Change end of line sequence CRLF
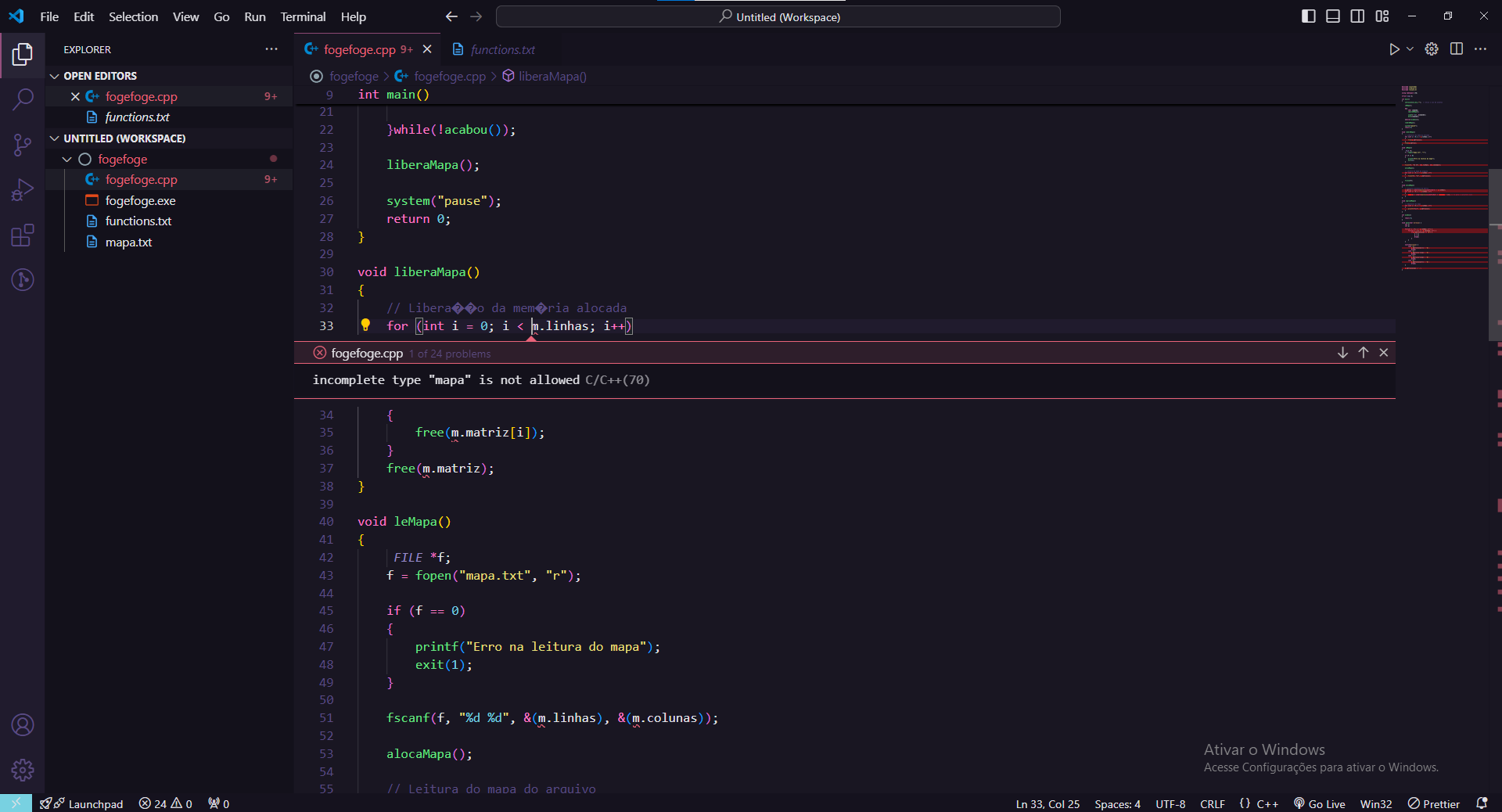 point(1213,803)
